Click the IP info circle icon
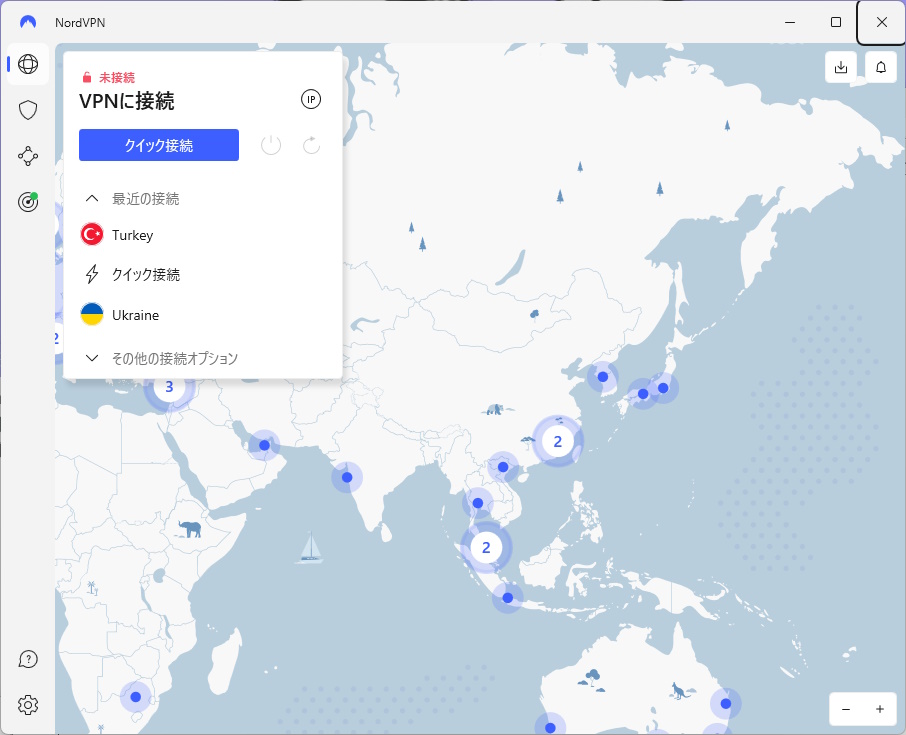Screen dimensions: 906x735 click(311, 99)
